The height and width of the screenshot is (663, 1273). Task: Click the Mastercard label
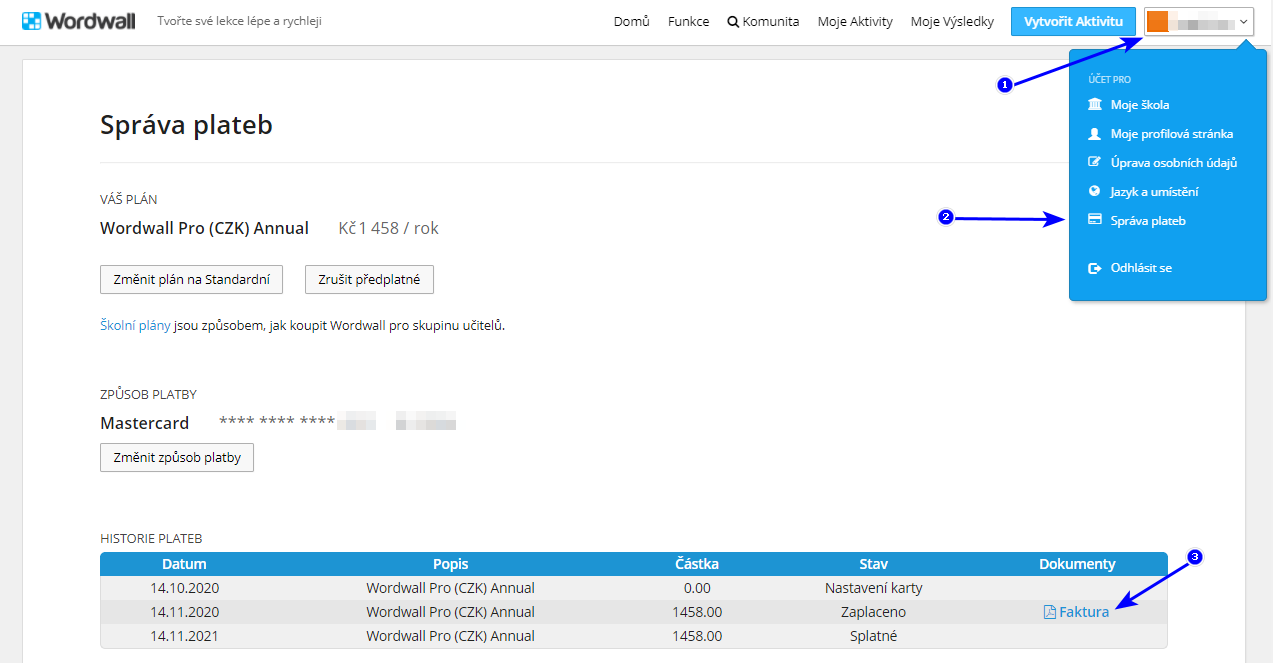[x=144, y=423]
